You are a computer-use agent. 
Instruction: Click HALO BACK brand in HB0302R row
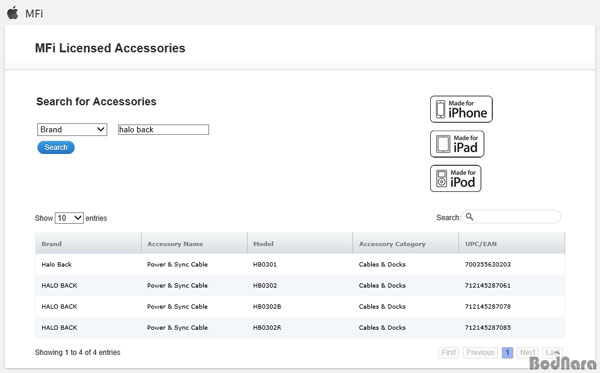point(59,327)
